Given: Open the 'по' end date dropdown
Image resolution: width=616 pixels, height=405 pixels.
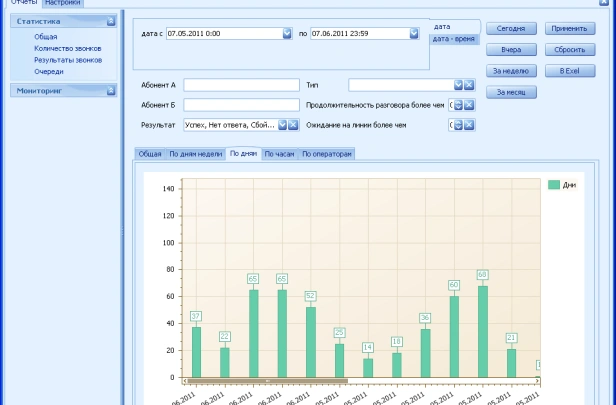Looking at the screenshot, I should (x=414, y=33).
